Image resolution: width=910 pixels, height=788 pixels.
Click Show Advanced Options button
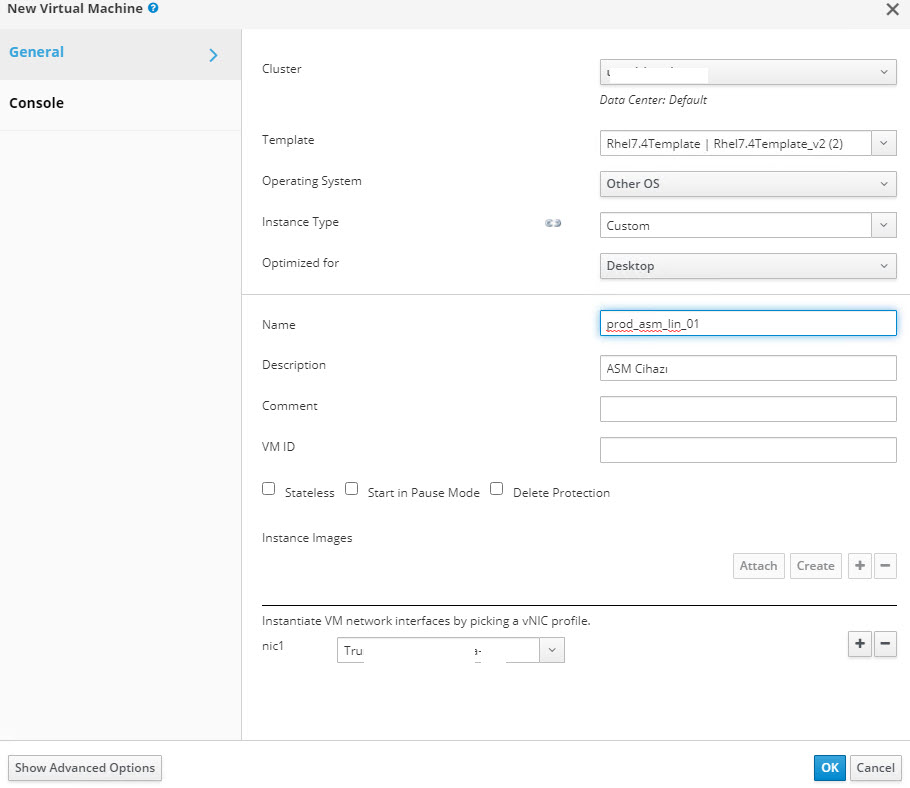(x=85, y=768)
